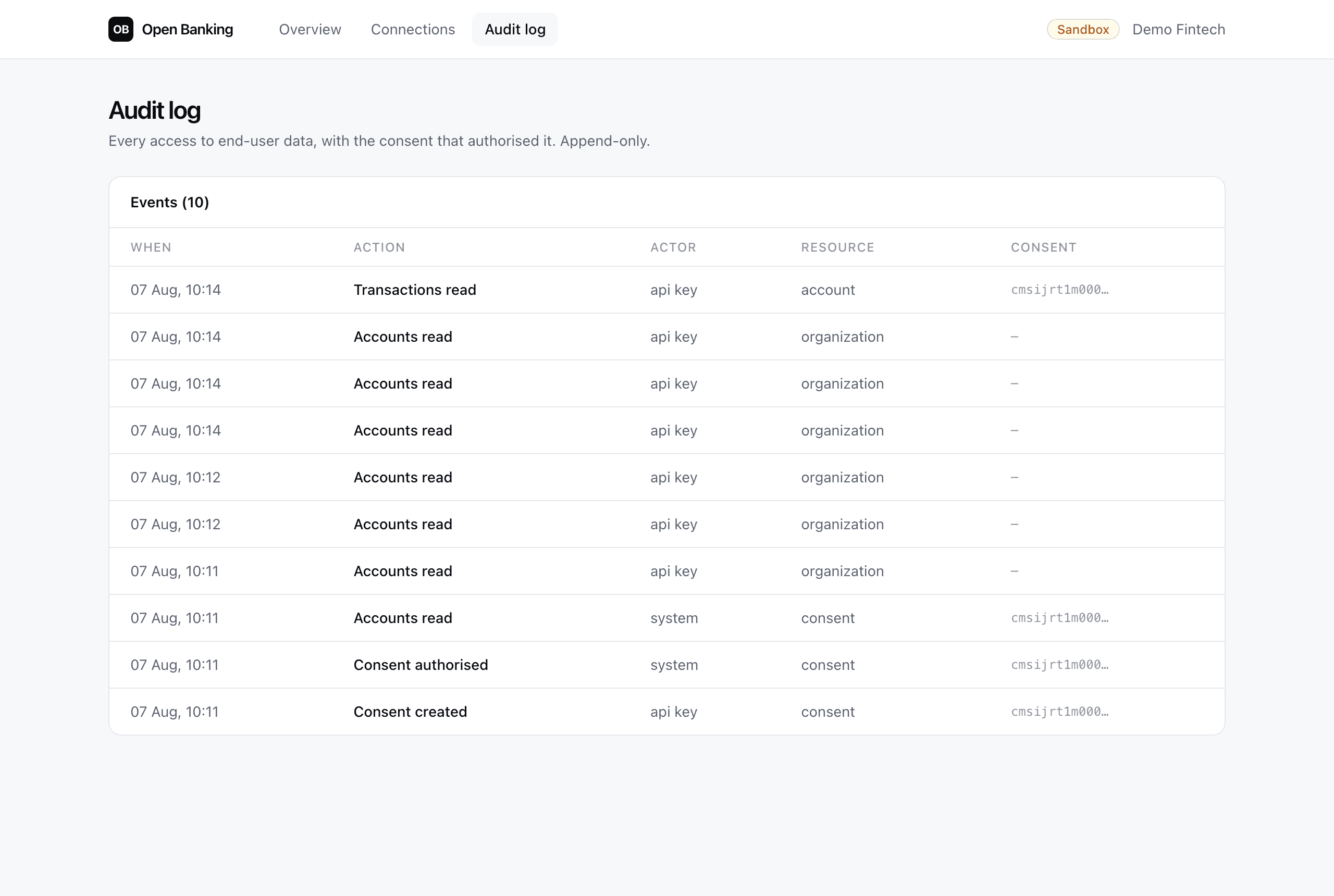Click the page description about end-user data access
Image resolution: width=1334 pixels, height=896 pixels.
379,141
